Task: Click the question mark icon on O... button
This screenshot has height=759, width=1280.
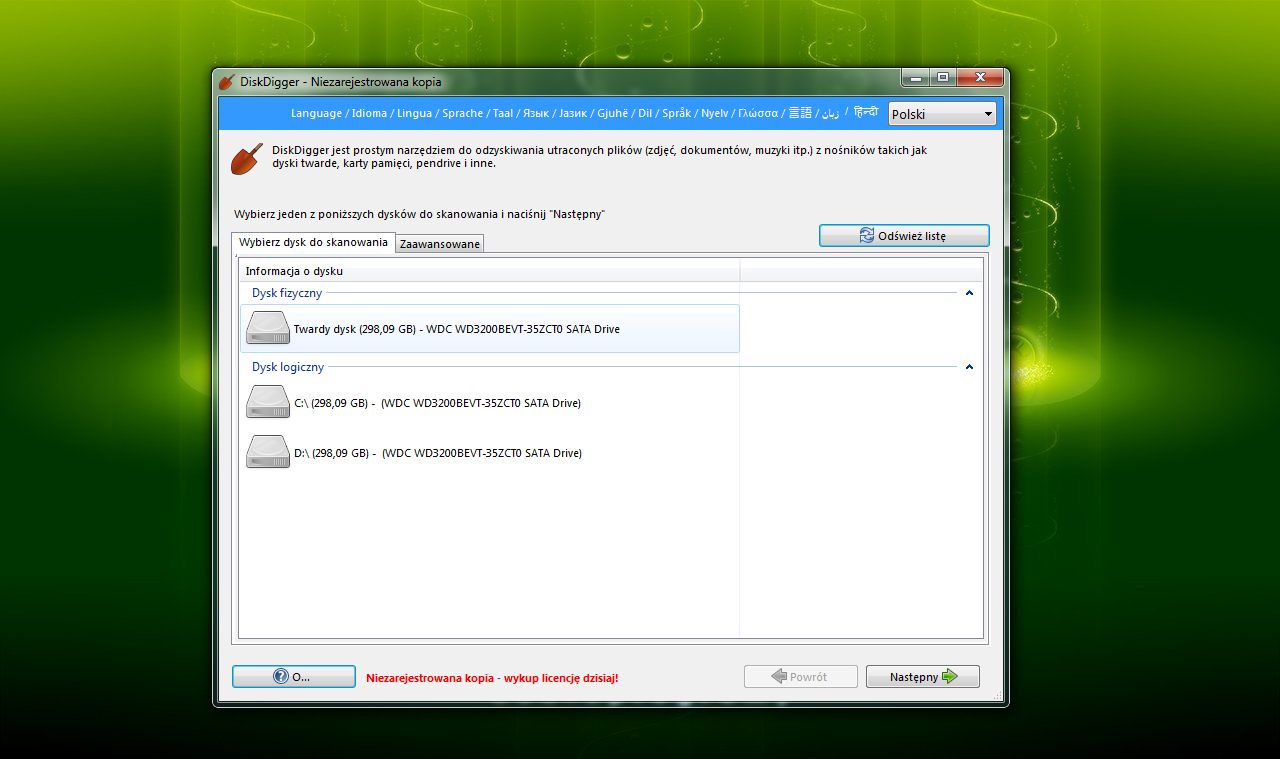Action: pyautogui.click(x=281, y=677)
